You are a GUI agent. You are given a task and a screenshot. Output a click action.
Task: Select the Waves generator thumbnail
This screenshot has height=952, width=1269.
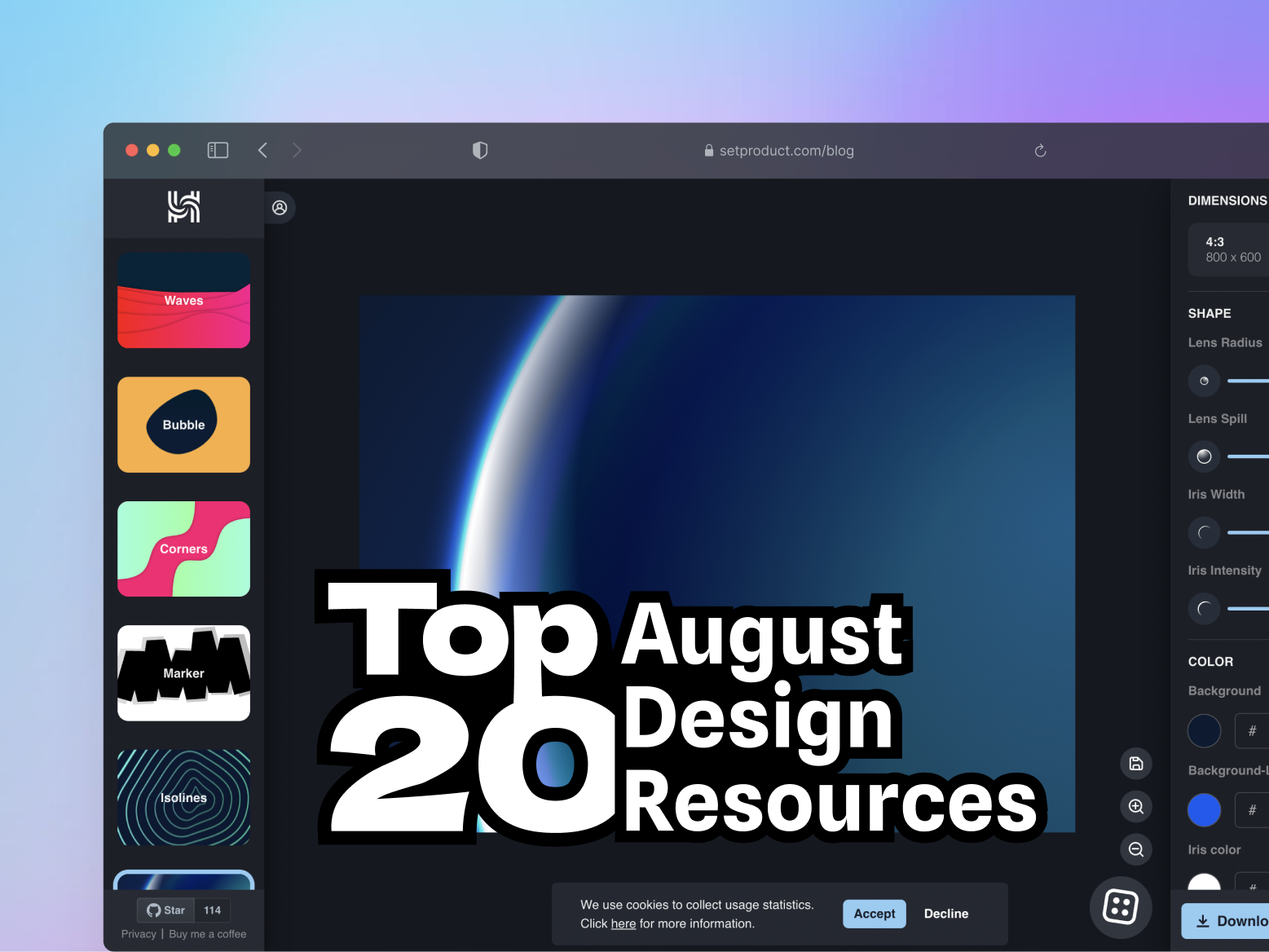(184, 300)
